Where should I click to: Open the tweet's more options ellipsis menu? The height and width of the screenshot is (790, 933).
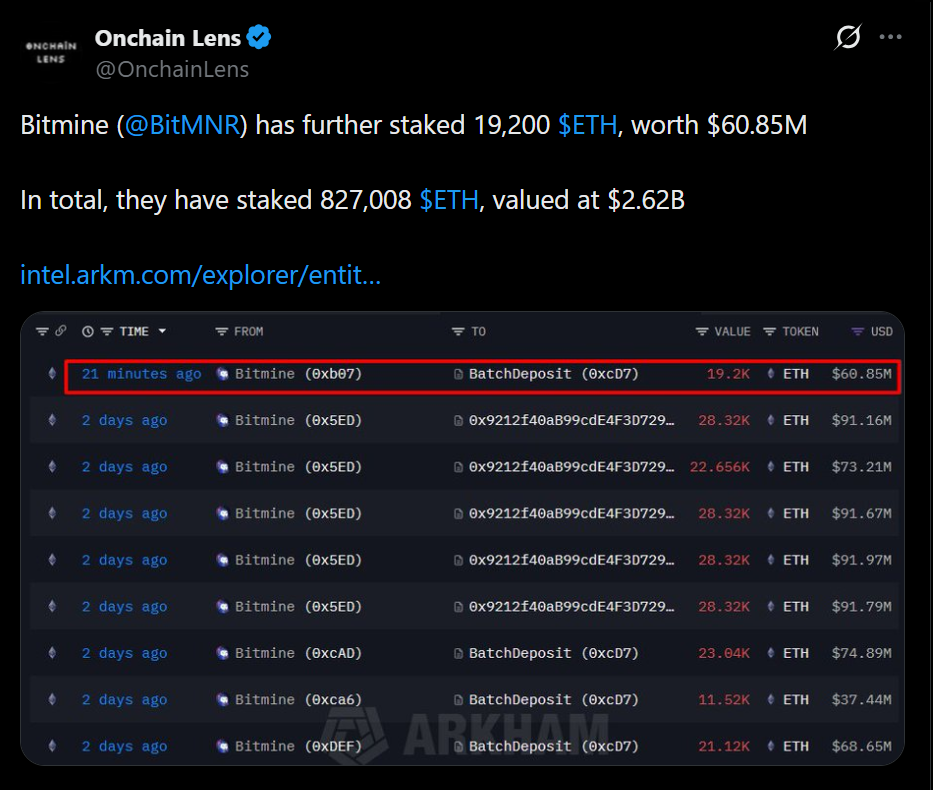(891, 37)
